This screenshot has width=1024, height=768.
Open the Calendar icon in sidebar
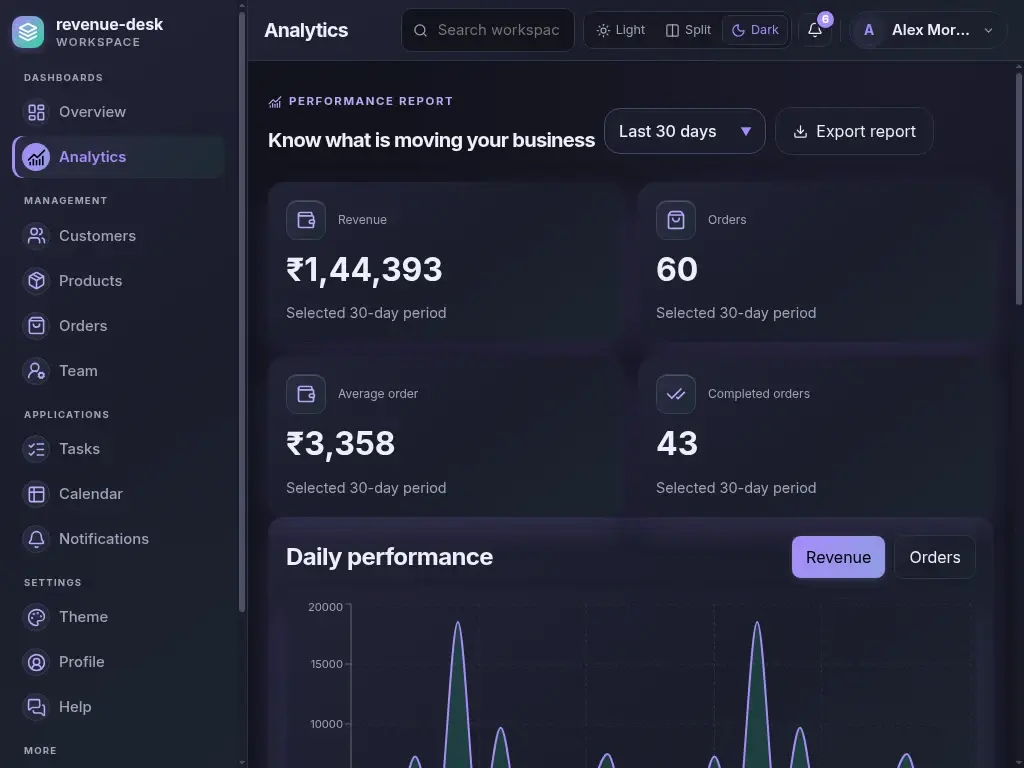(37, 494)
